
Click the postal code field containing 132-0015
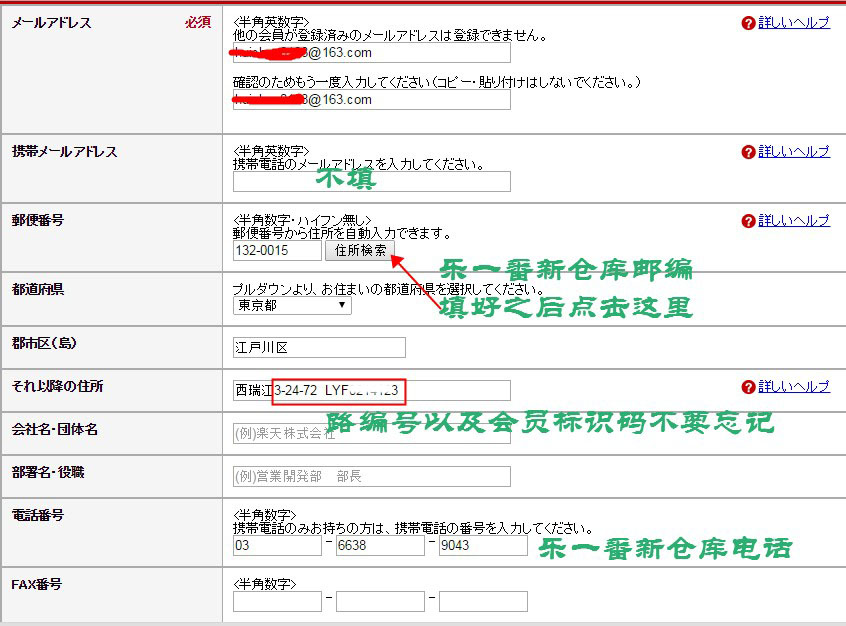(x=277, y=251)
